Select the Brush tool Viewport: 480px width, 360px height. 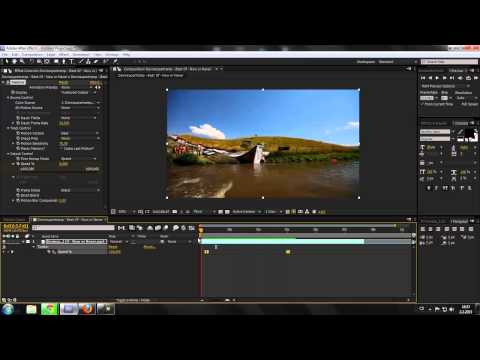click(x=81, y=62)
